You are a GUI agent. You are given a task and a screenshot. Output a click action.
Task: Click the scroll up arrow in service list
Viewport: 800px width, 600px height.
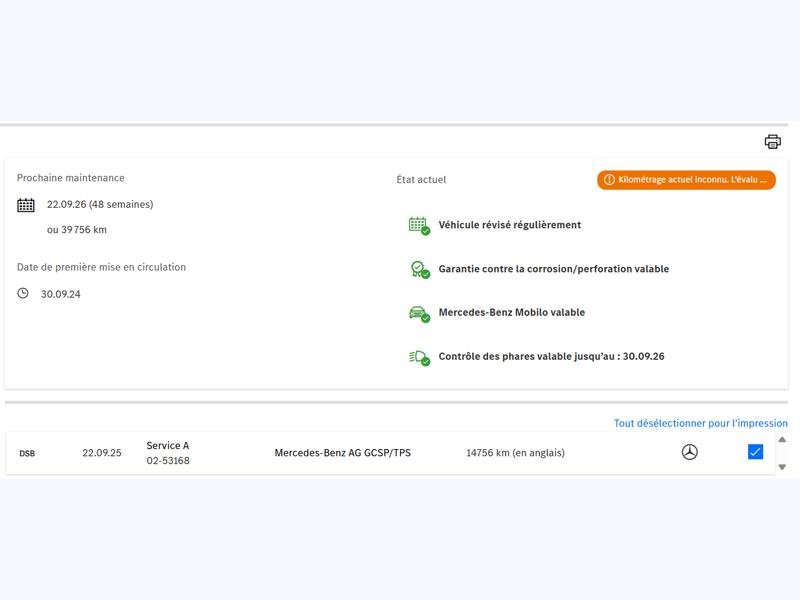[782, 439]
